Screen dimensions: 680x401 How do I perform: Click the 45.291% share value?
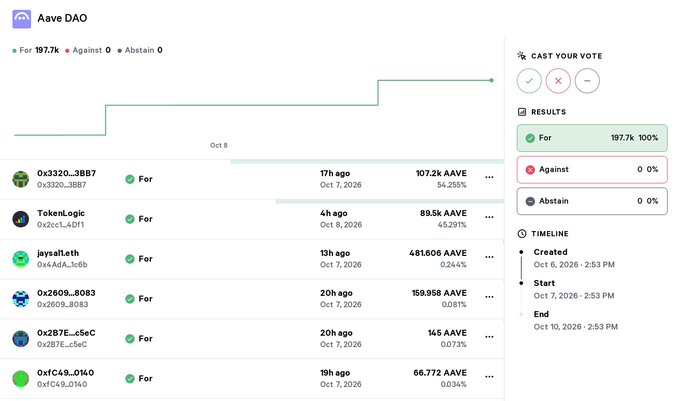coord(452,225)
